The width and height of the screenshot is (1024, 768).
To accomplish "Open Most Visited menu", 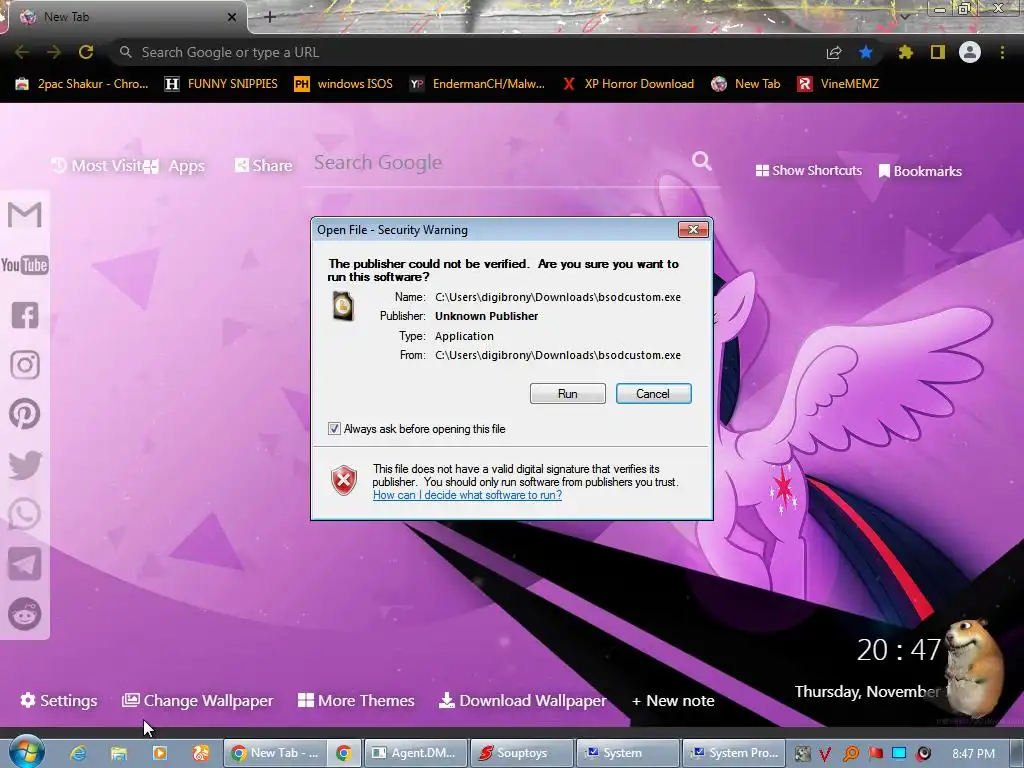I will [x=98, y=166].
